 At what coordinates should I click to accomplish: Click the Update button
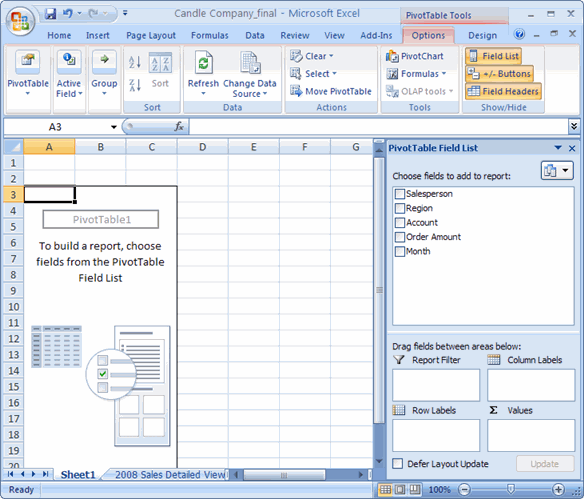(545, 464)
